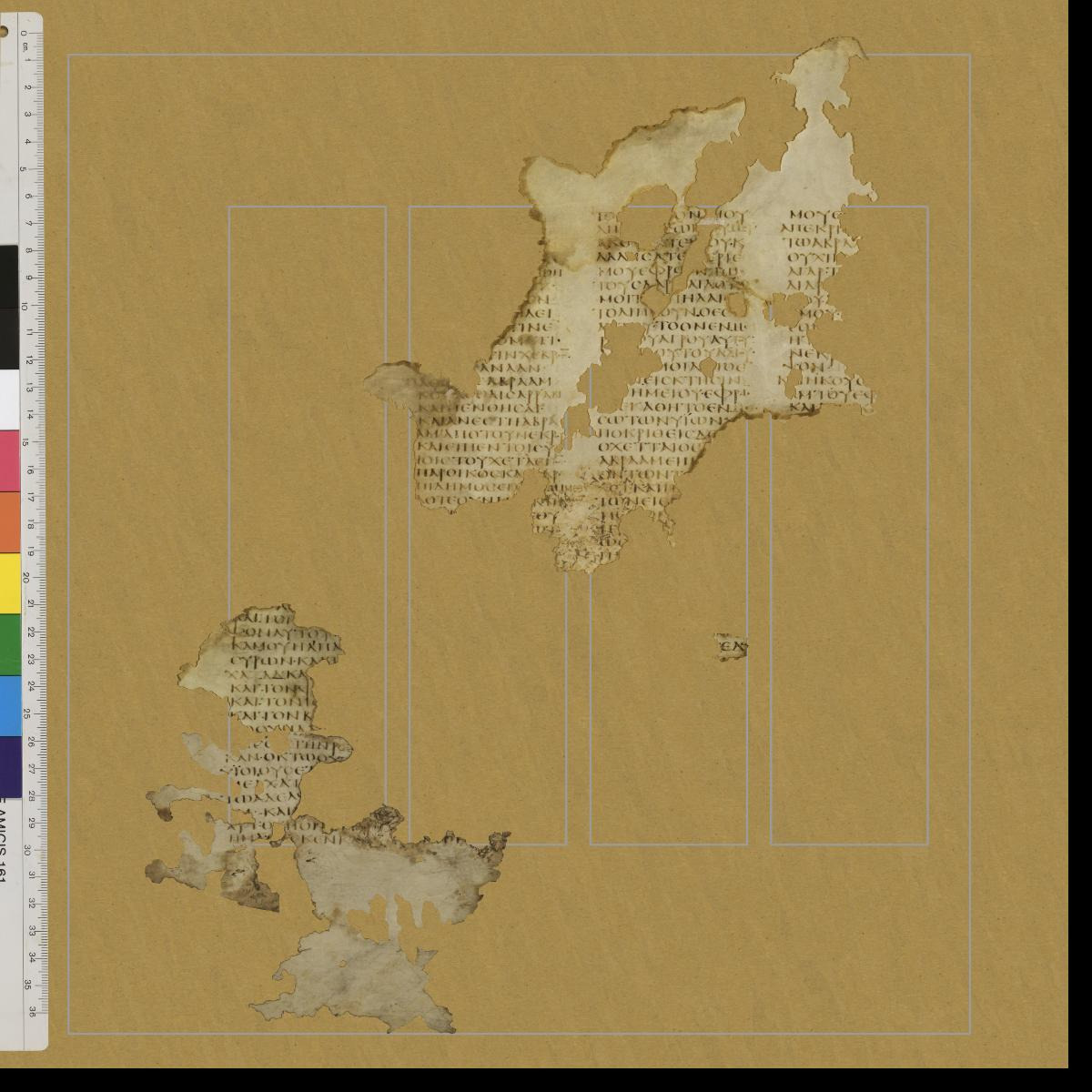Click the tiny isolated fragment reading 'EA'

point(732,646)
